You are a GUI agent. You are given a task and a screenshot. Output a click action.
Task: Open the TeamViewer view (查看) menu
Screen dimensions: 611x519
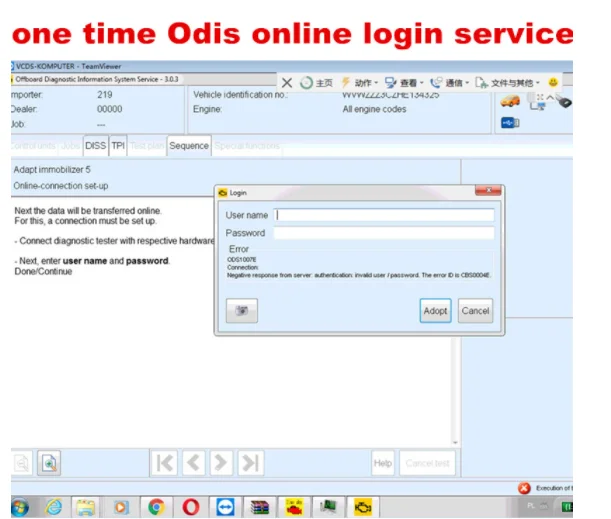click(x=404, y=83)
